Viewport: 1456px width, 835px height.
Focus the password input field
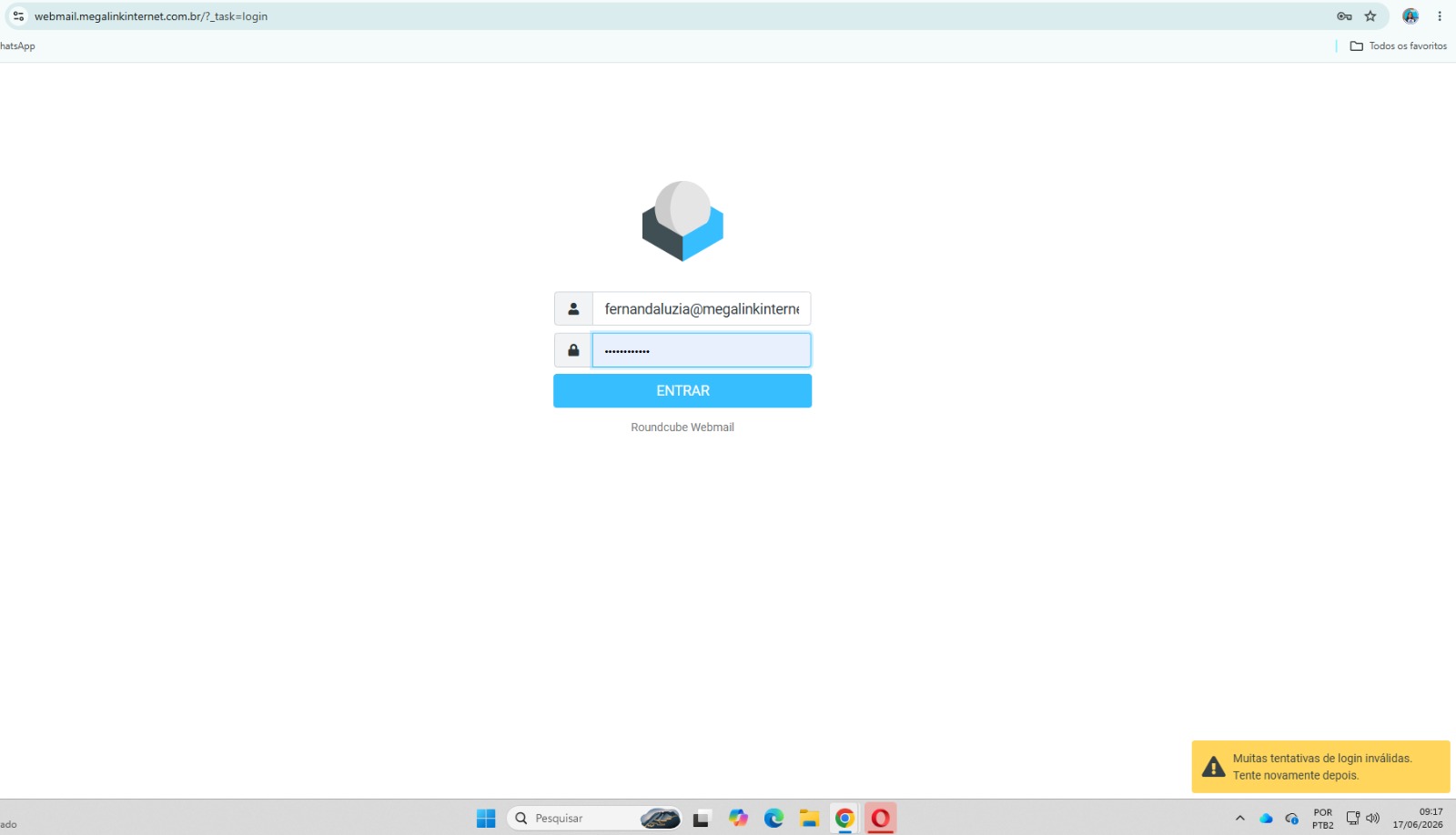(x=702, y=350)
